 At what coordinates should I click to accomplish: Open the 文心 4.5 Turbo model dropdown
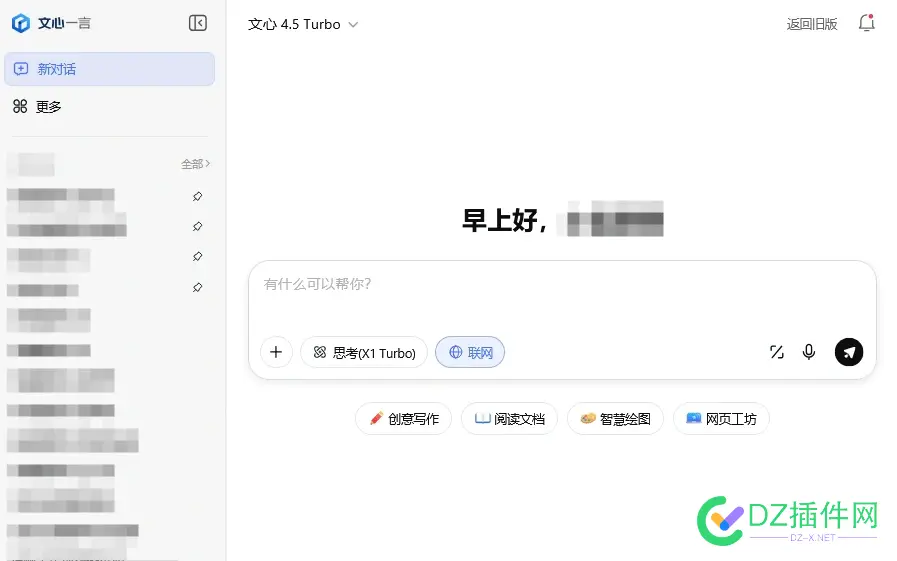pyautogui.click(x=303, y=24)
